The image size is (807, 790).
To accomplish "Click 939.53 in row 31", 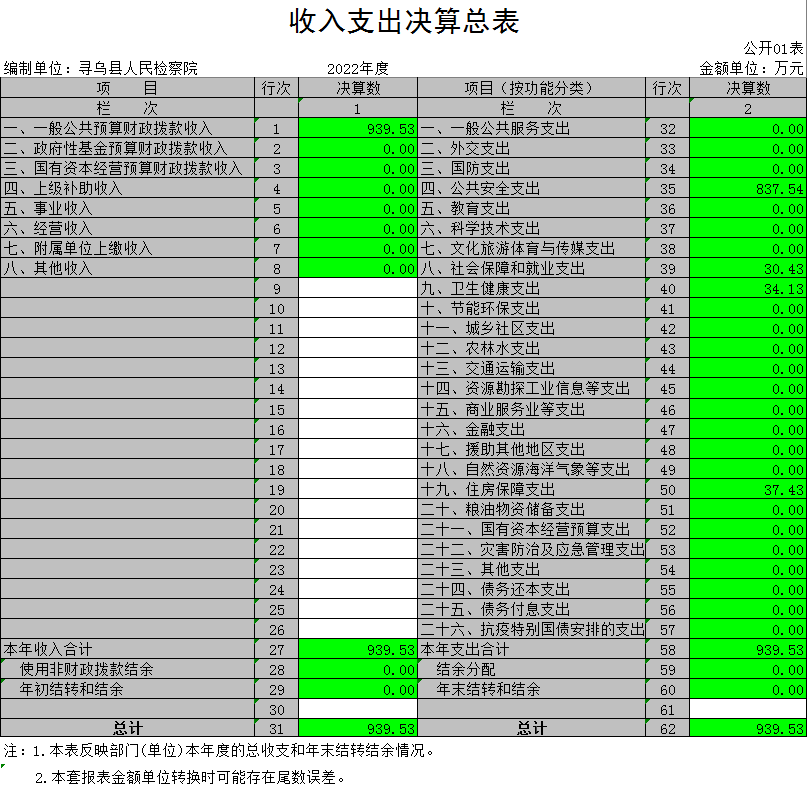I will point(358,728).
